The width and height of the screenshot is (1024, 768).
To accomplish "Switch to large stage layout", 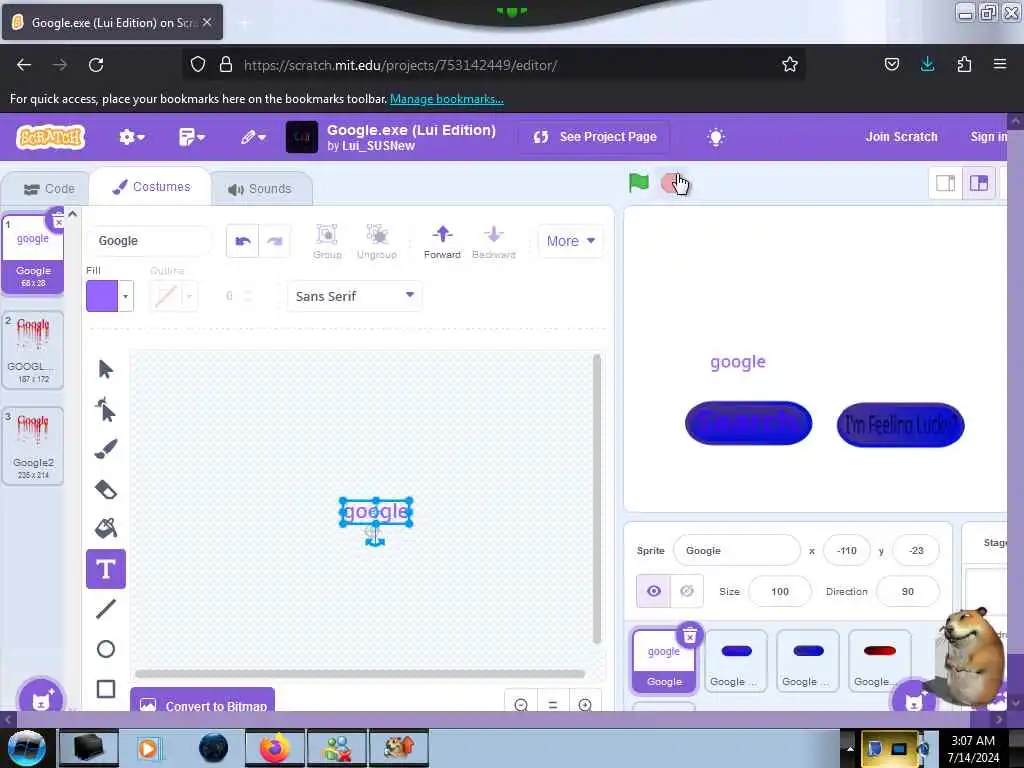I will coord(979,184).
